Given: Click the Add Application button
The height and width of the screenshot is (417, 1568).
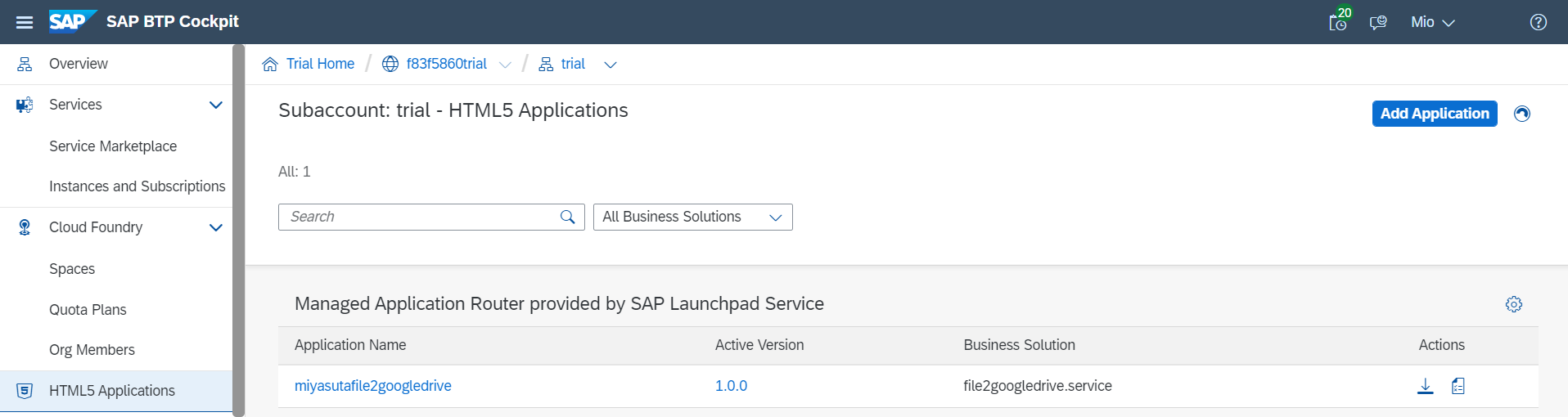Looking at the screenshot, I should [x=1434, y=114].
